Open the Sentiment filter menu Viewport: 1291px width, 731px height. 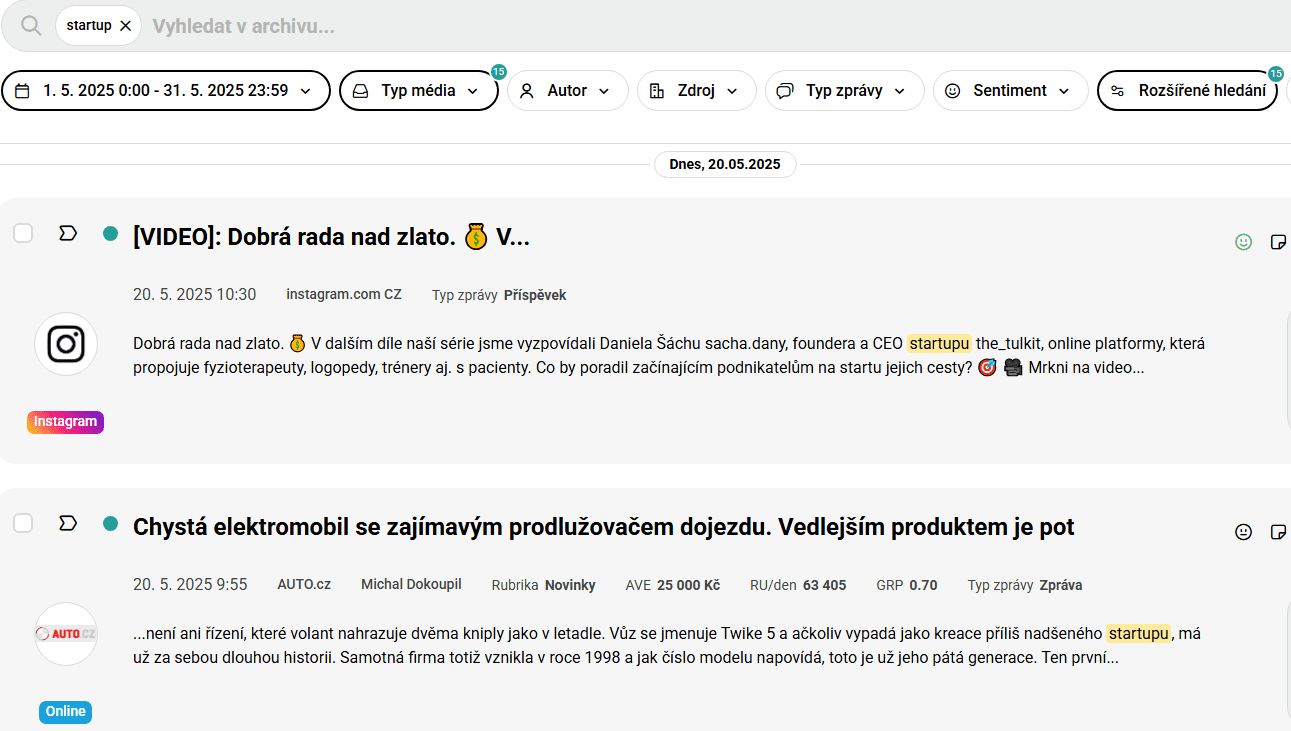[1010, 91]
